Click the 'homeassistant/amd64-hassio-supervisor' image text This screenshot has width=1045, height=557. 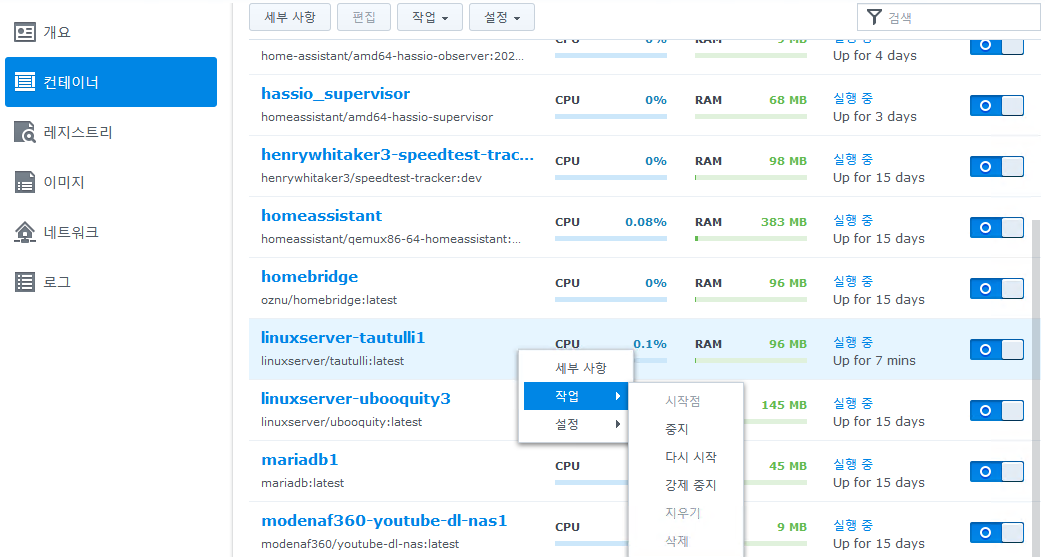[377, 117]
